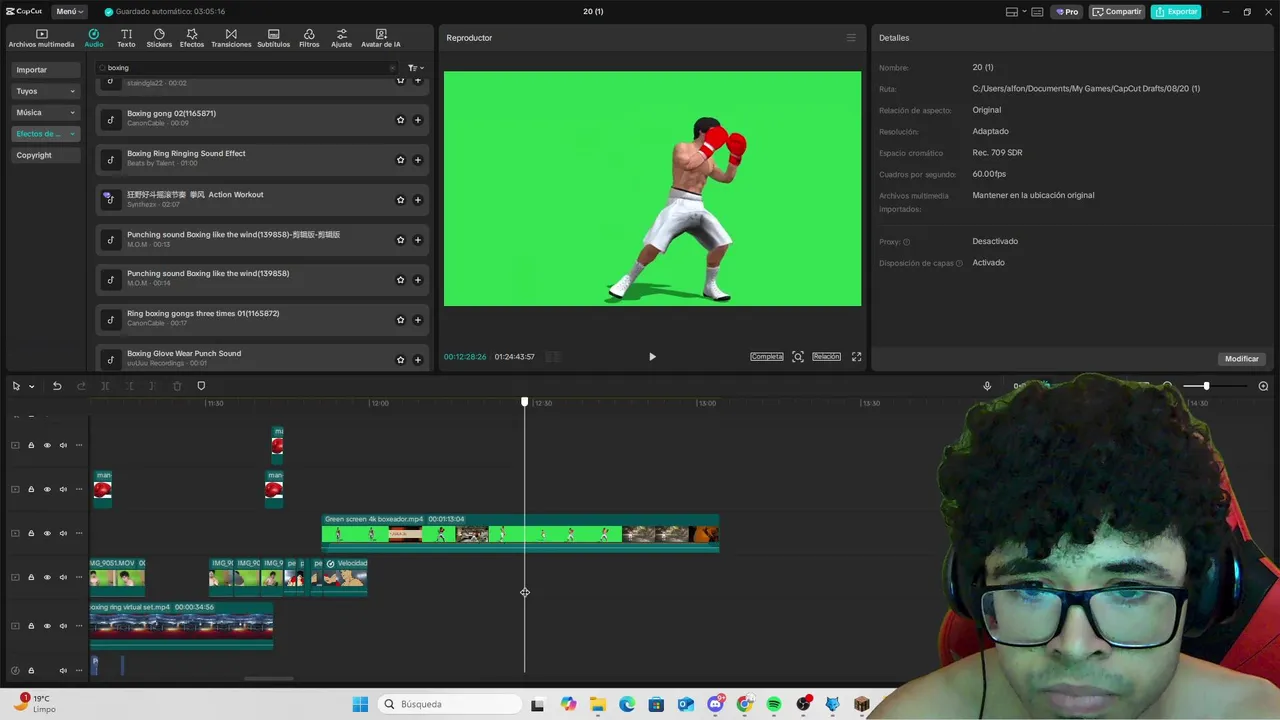This screenshot has height=720, width=1280.
Task: Mute the Green screen 4k boxeador track
Action: [63, 534]
